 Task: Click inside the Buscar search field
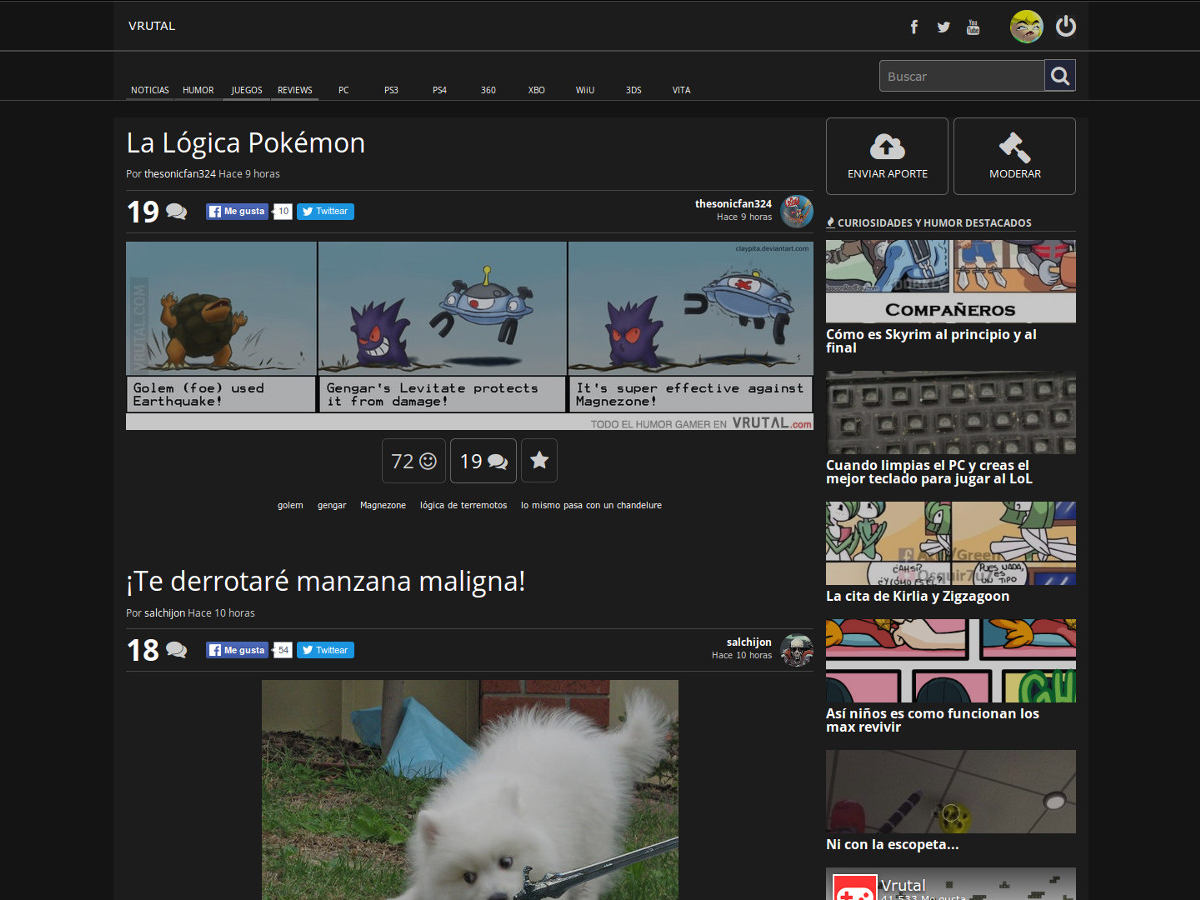[x=962, y=76]
